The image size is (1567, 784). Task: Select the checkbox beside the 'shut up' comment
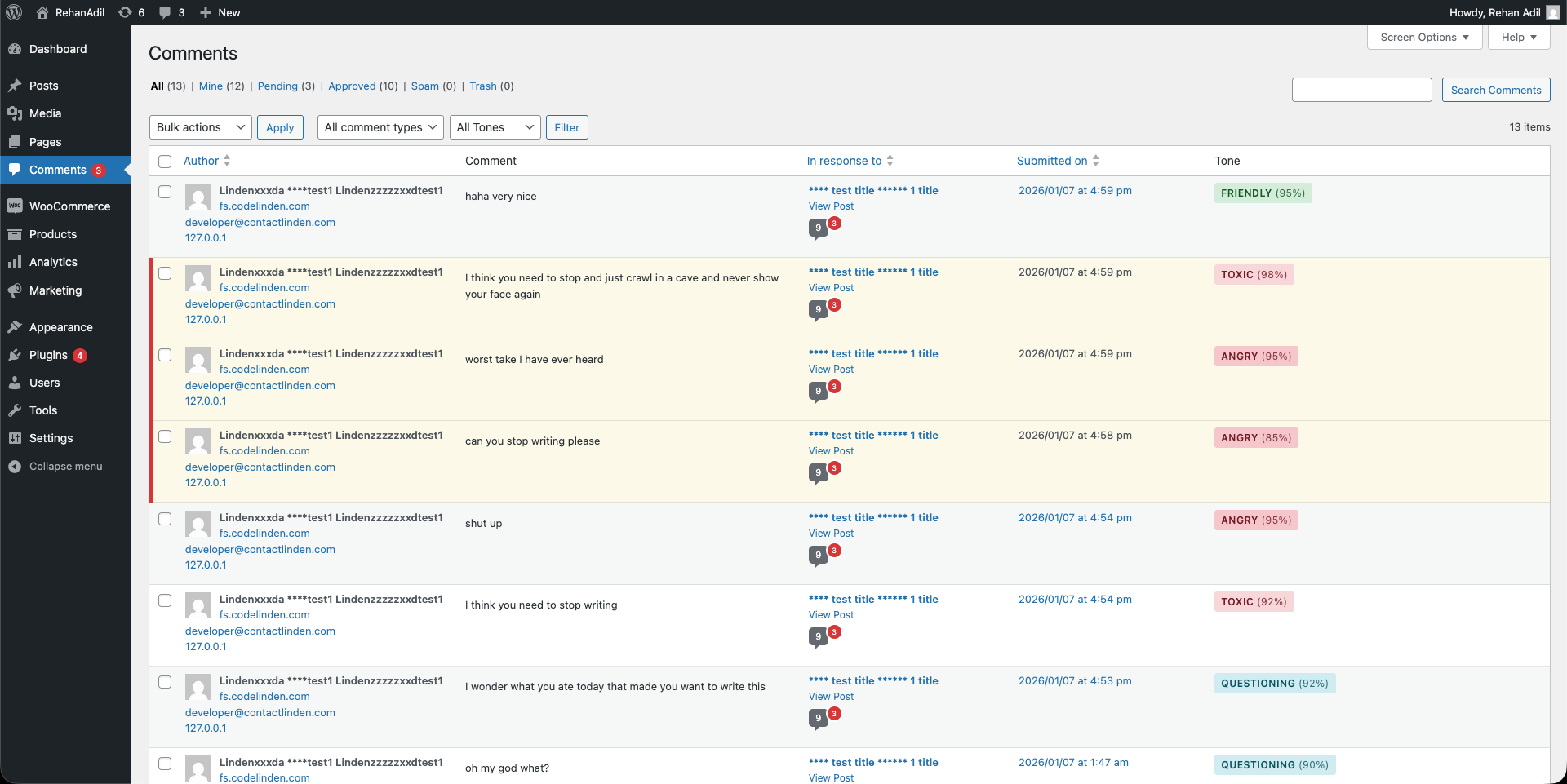coord(165,519)
